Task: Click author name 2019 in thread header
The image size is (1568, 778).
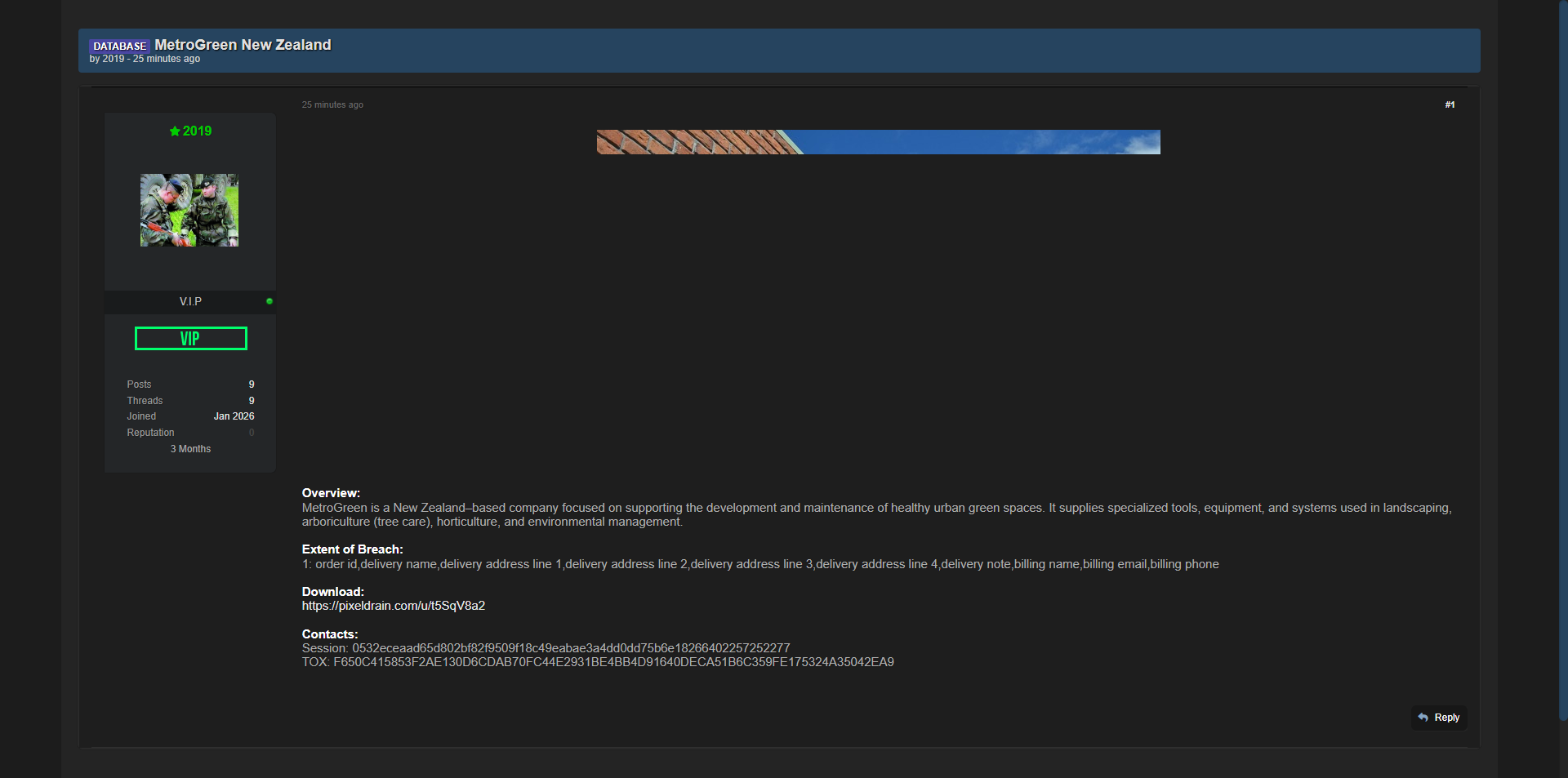Action: [x=114, y=59]
